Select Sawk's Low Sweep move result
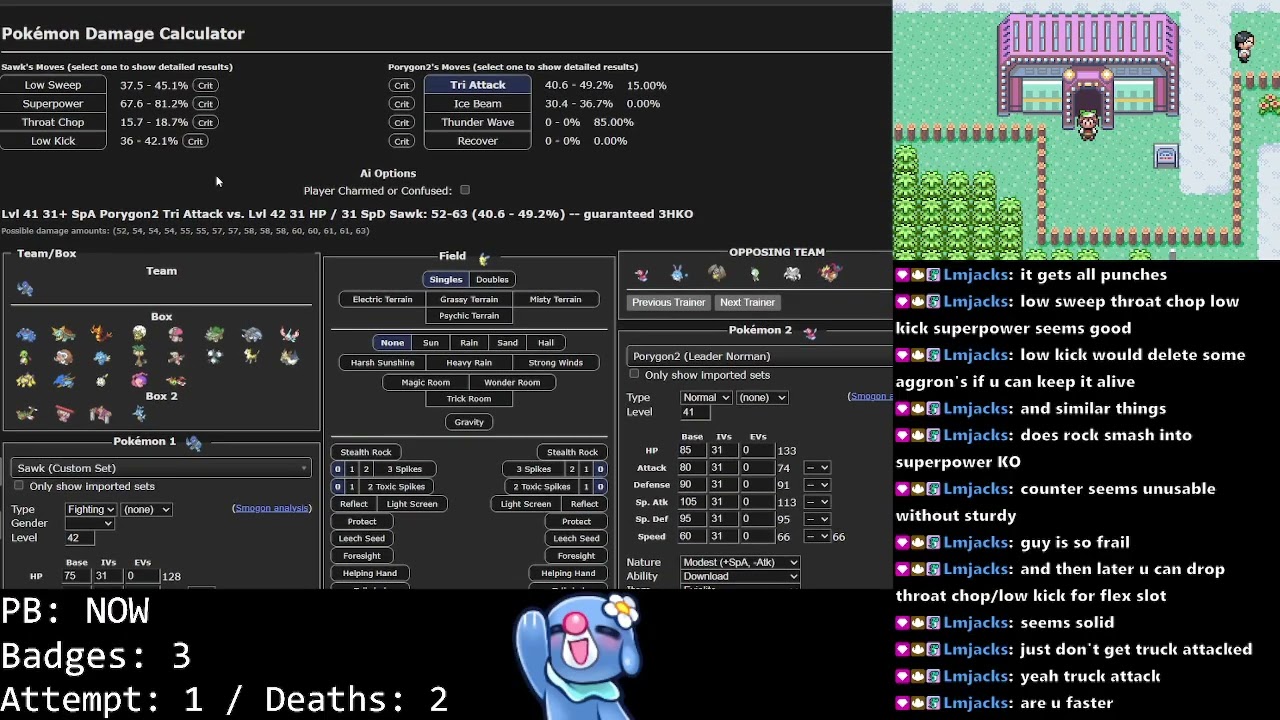The image size is (1280, 720). 53,85
